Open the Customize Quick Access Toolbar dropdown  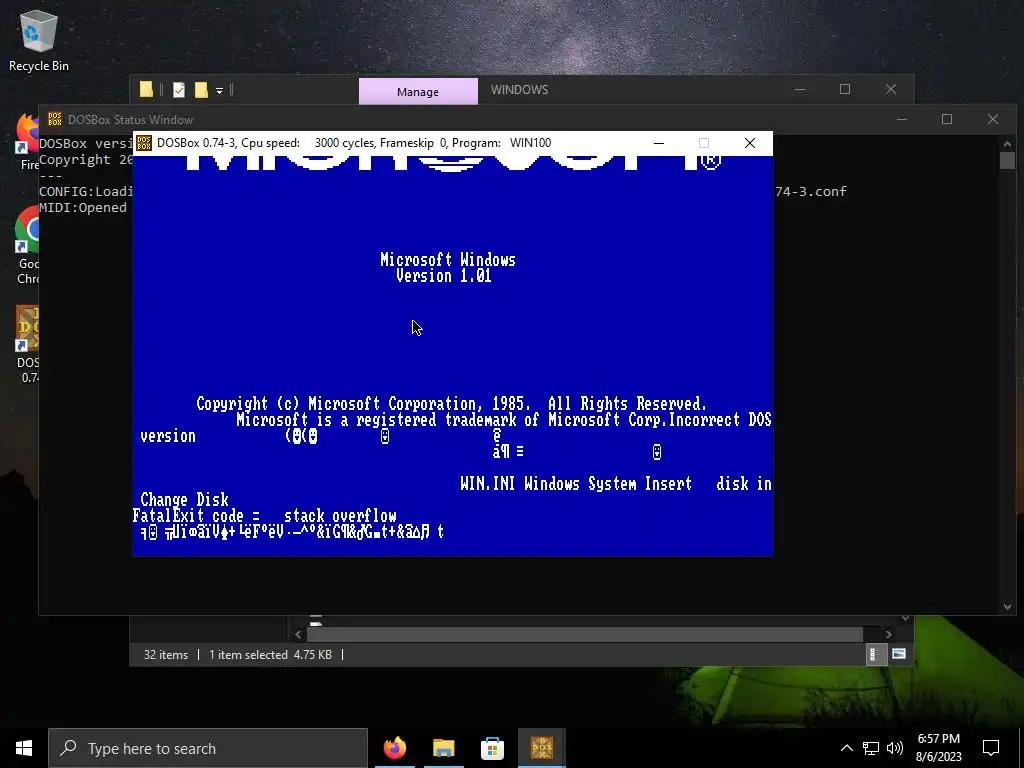click(219, 90)
